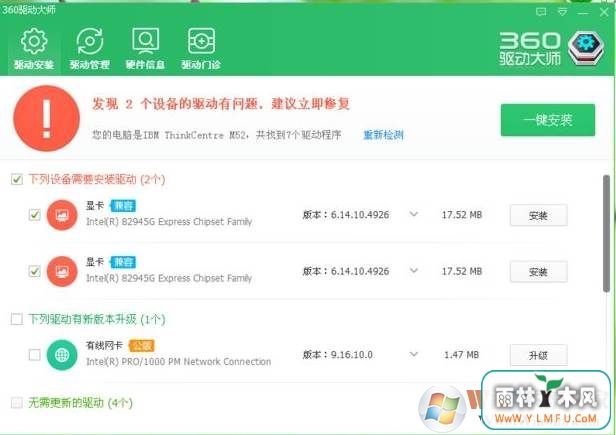The height and width of the screenshot is (435, 616).
Task: Switch to 驱动管理 tab
Action: tap(90, 49)
